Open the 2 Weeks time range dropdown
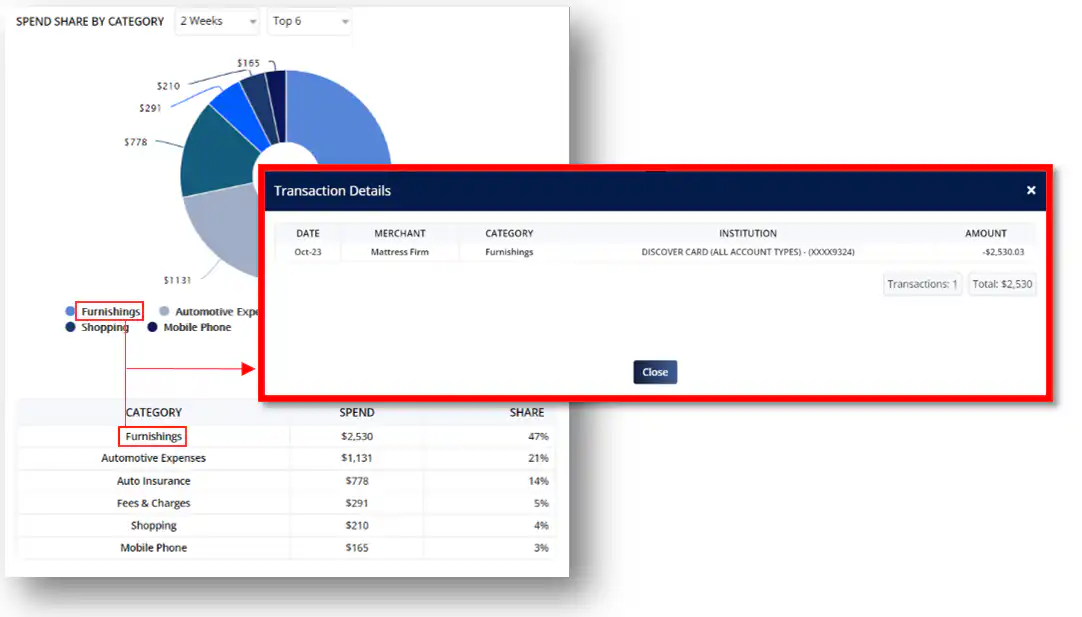Screen dimensions: 1082x617 pyautogui.click(x=216, y=21)
